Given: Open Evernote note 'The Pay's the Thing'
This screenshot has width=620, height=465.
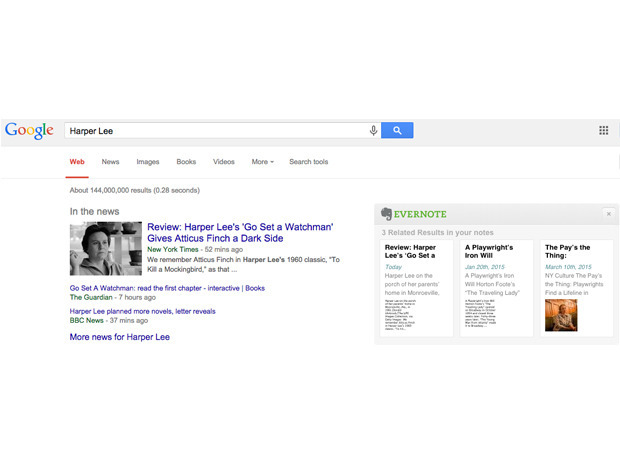Looking at the screenshot, I should coord(577,288).
